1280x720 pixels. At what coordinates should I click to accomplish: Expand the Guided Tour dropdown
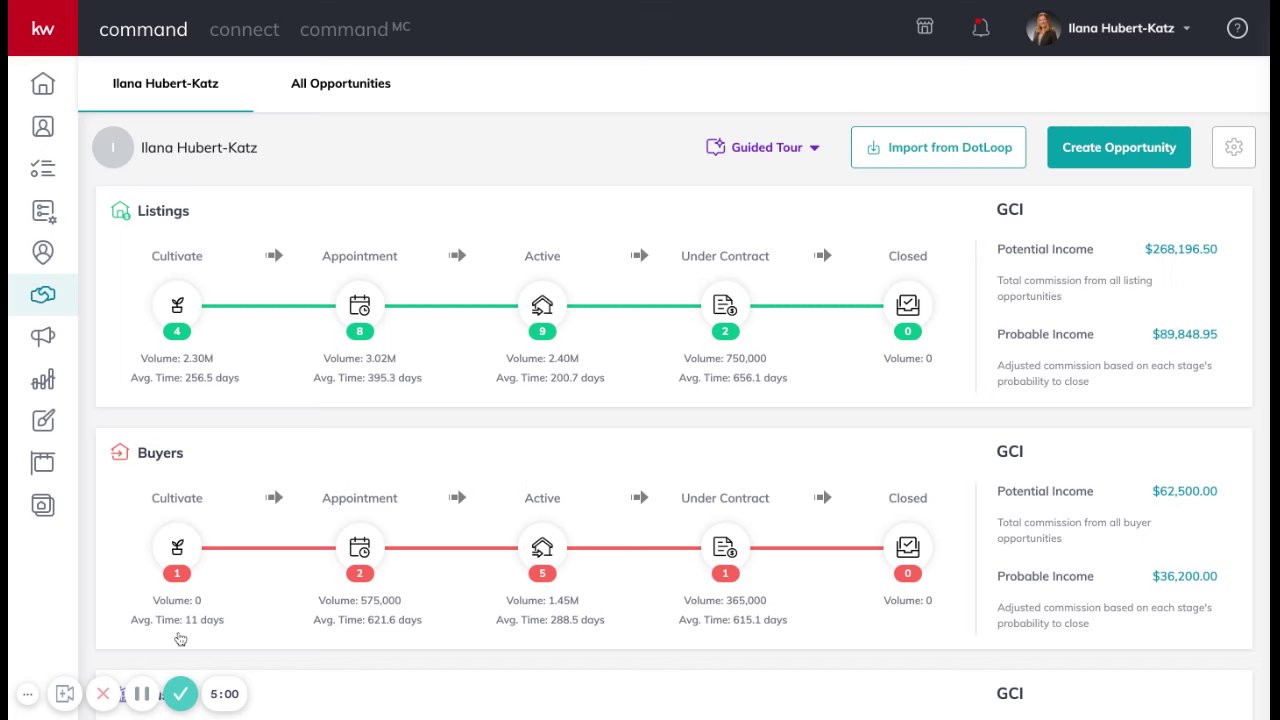click(x=764, y=147)
